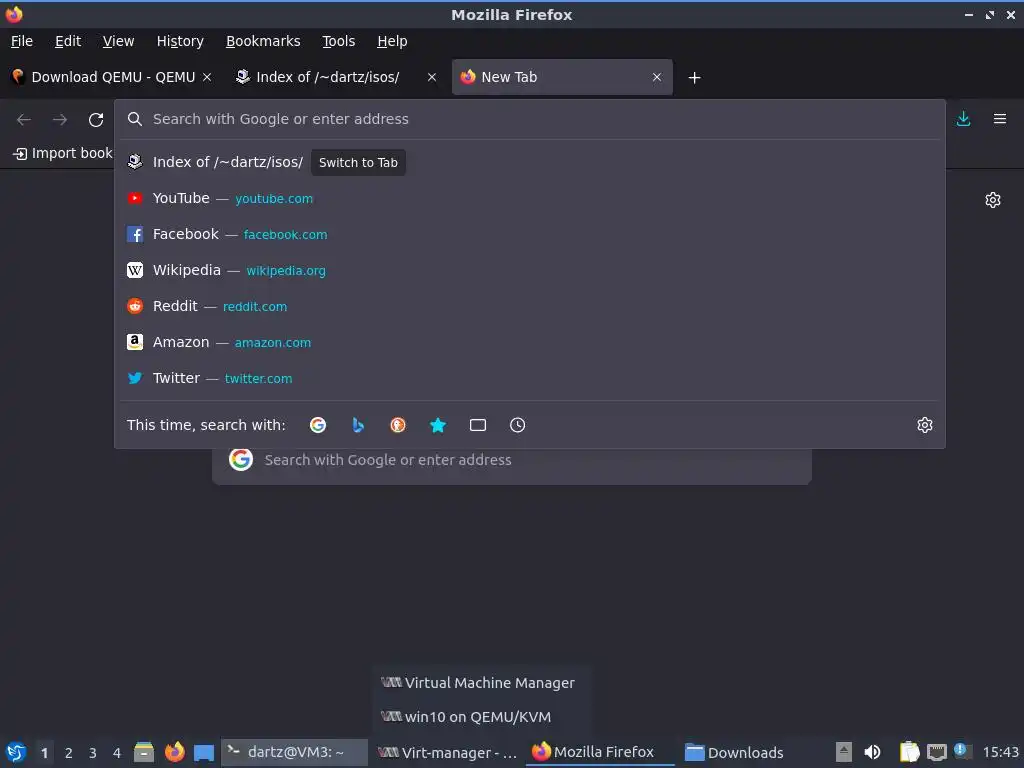Show desktop using taskbar icon

204,752
